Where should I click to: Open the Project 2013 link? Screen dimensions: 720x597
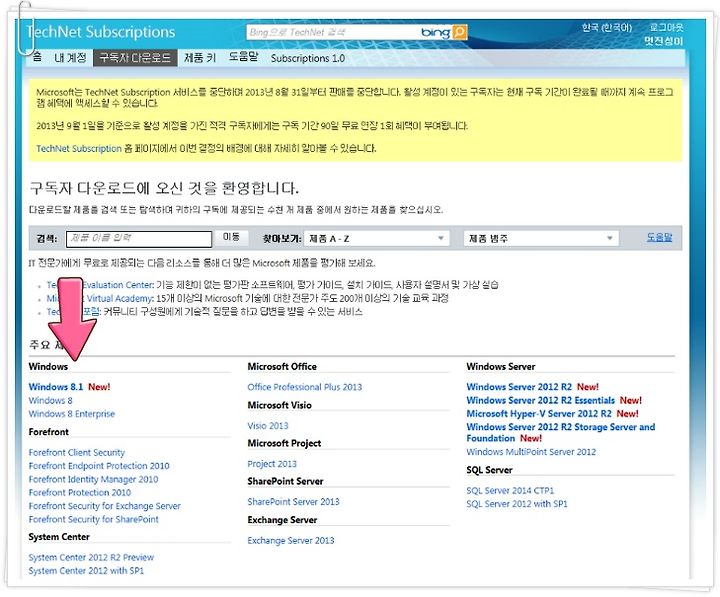(272, 464)
